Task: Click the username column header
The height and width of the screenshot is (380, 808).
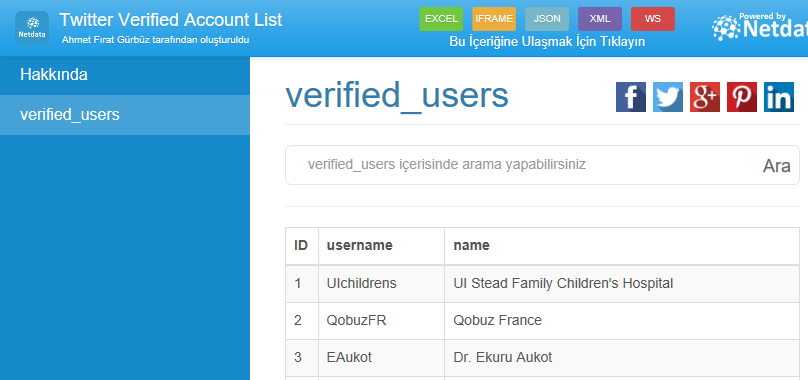Action: tap(381, 246)
